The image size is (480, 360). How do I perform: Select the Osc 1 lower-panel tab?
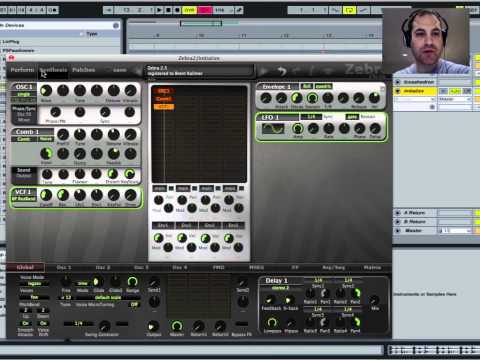[64, 267]
